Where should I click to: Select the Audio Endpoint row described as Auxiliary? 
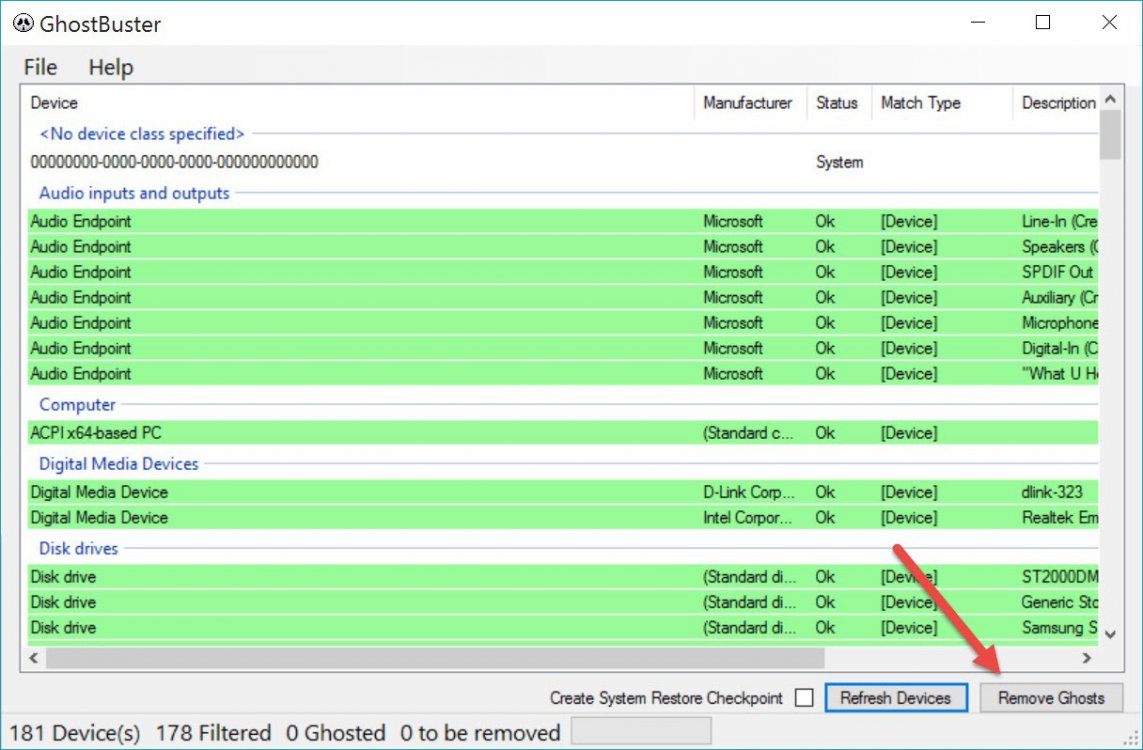point(563,297)
